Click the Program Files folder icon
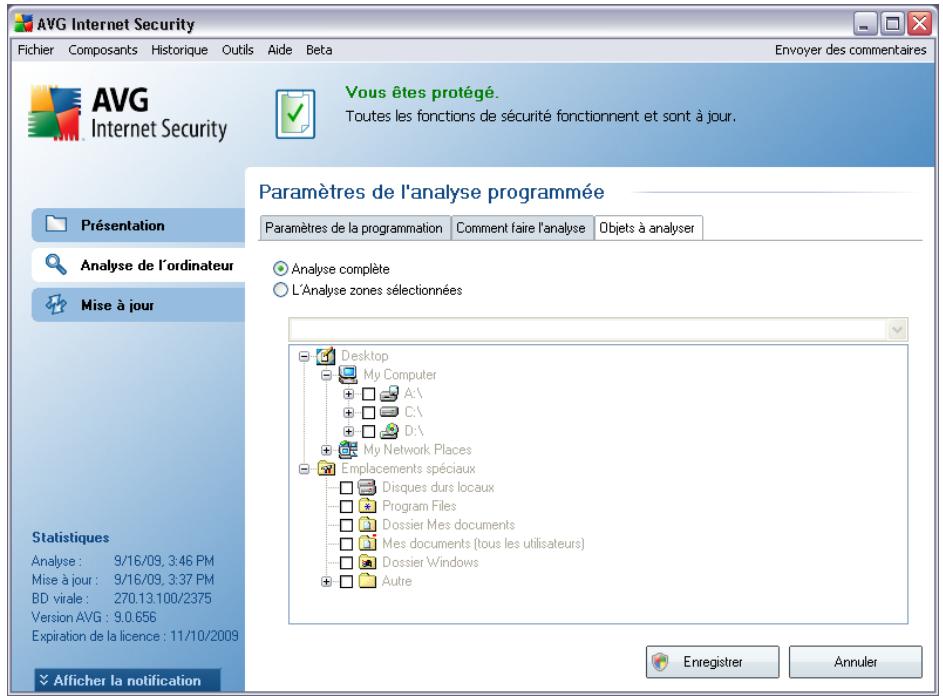 pyautogui.click(x=367, y=505)
